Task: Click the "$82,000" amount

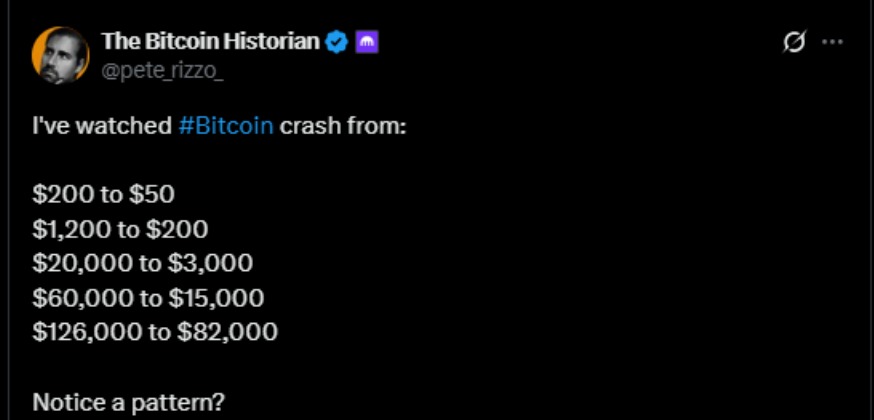Action: click(x=227, y=332)
